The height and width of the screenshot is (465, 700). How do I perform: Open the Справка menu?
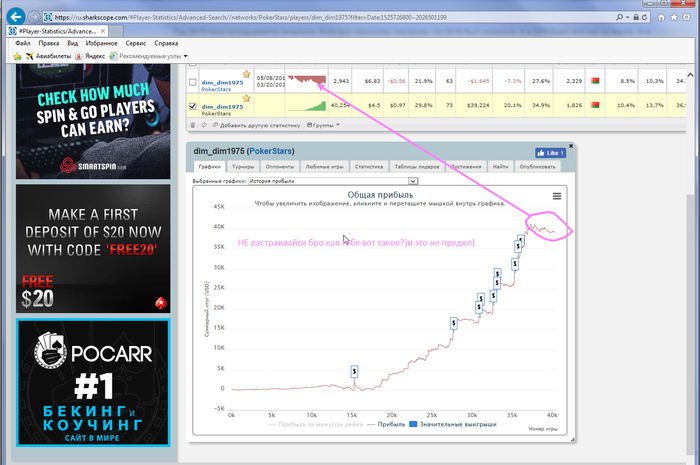pyautogui.click(x=166, y=43)
